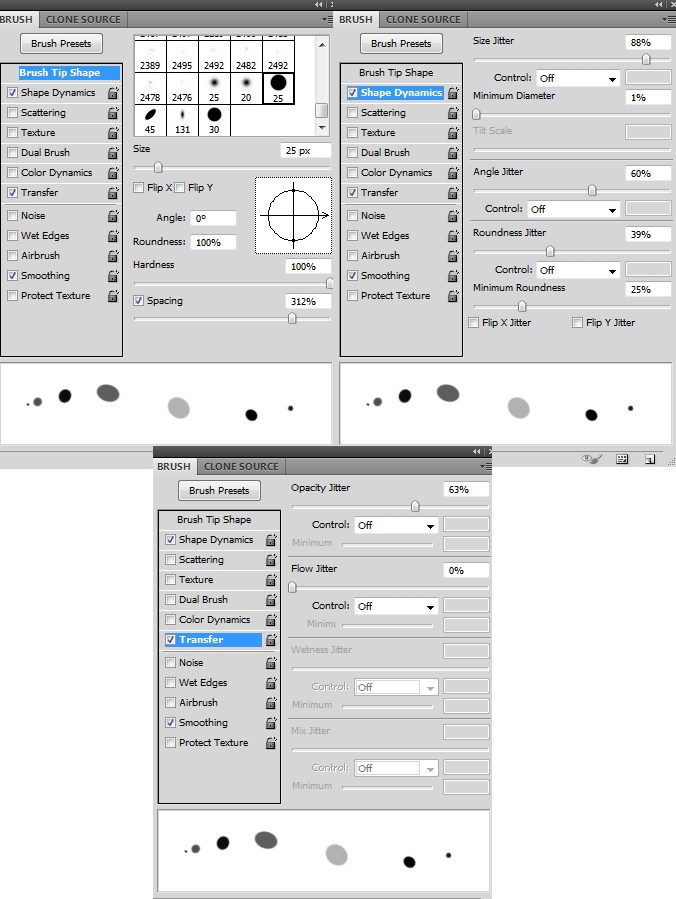Screen dimensions: 676x899
Task: Click the create new brush icon
Action: pos(650,459)
